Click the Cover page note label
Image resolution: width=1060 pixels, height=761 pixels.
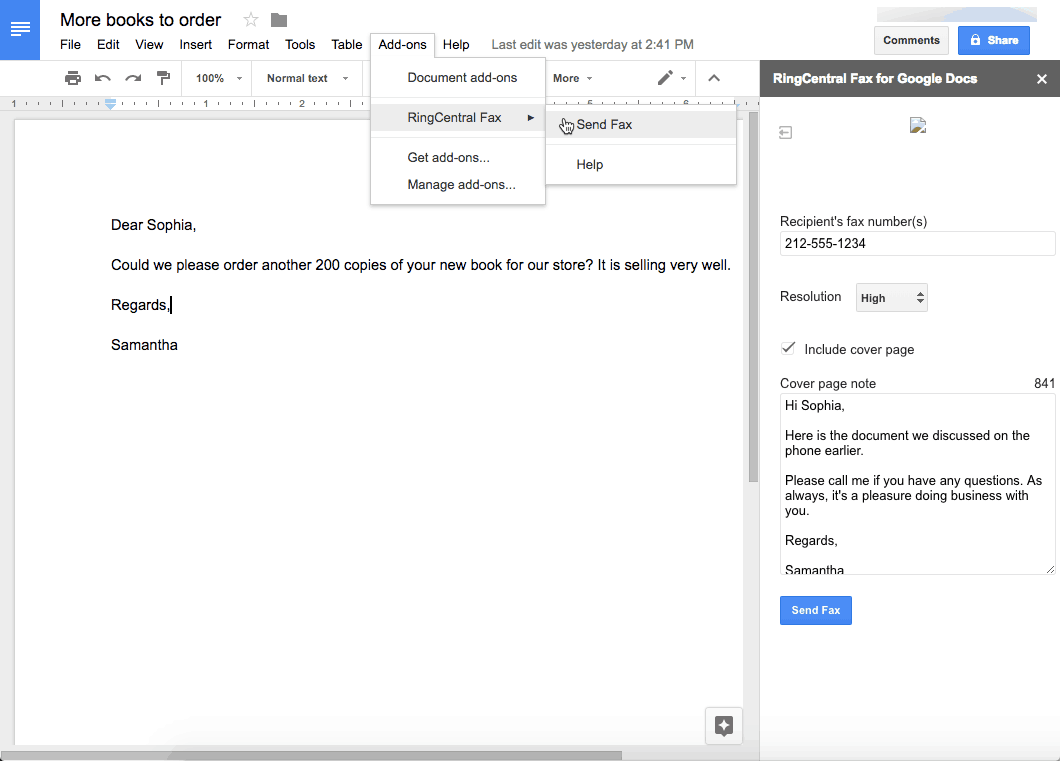pos(827,384)
